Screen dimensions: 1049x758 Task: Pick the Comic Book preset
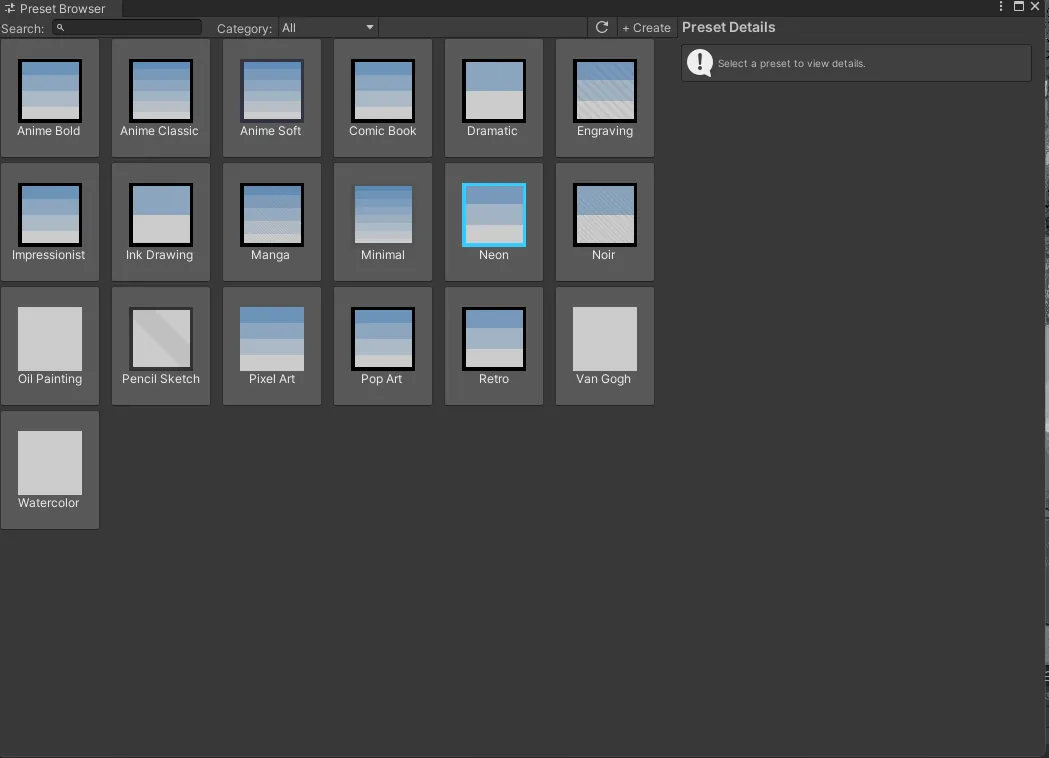pos(383,90)
